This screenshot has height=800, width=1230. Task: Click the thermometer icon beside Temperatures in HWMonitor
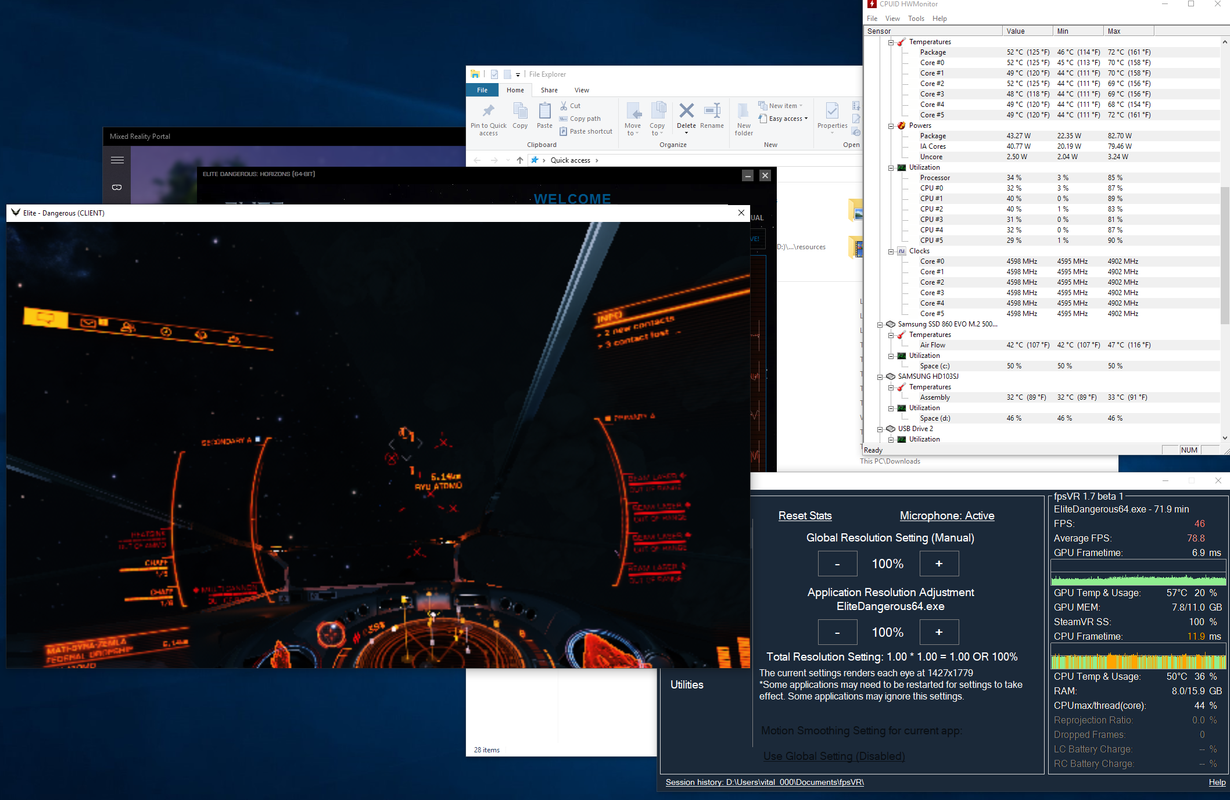click(900, 42)
